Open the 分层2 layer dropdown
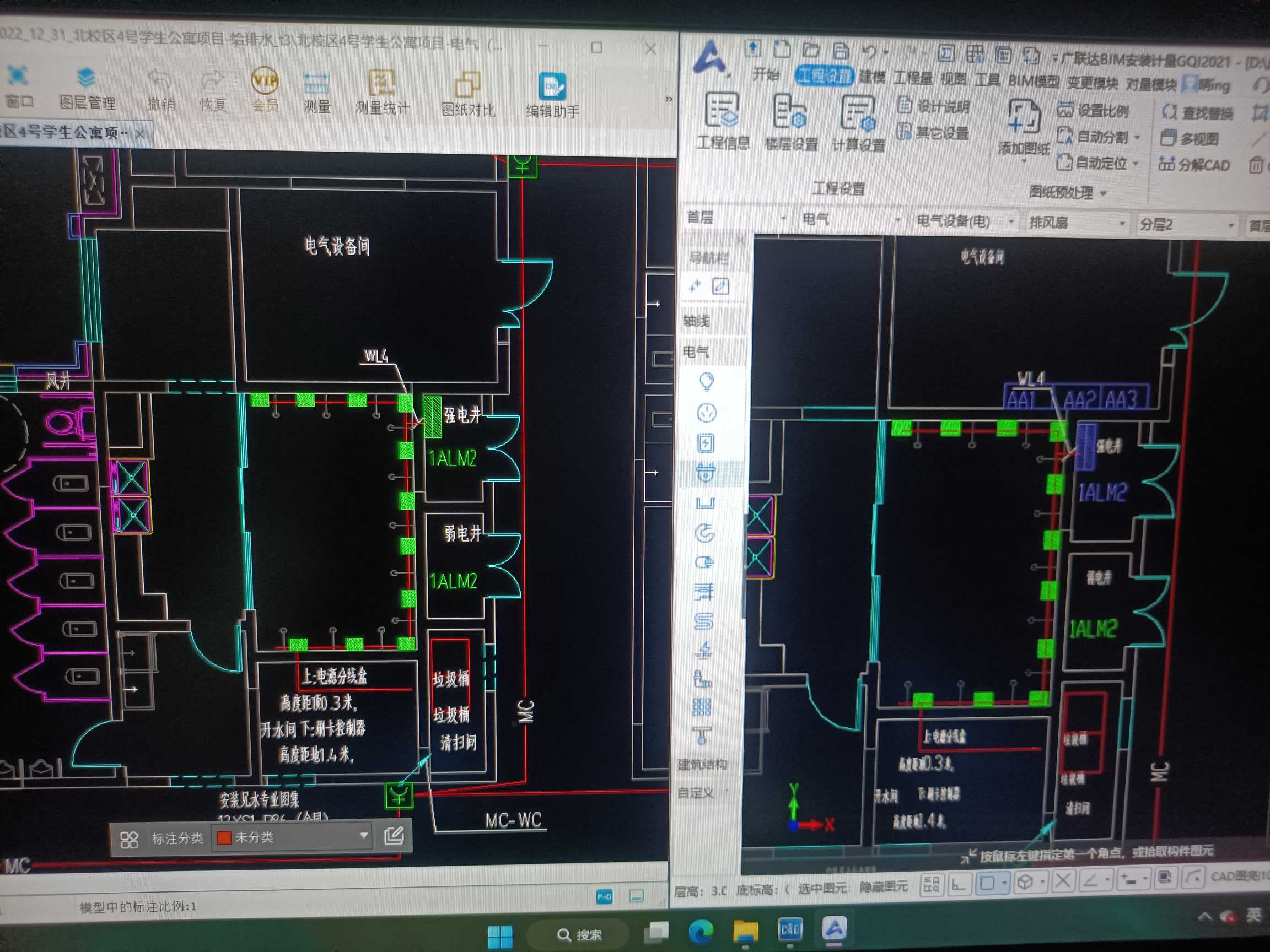The width and height of the screenshot is (1270, 952). point(1186,224)
